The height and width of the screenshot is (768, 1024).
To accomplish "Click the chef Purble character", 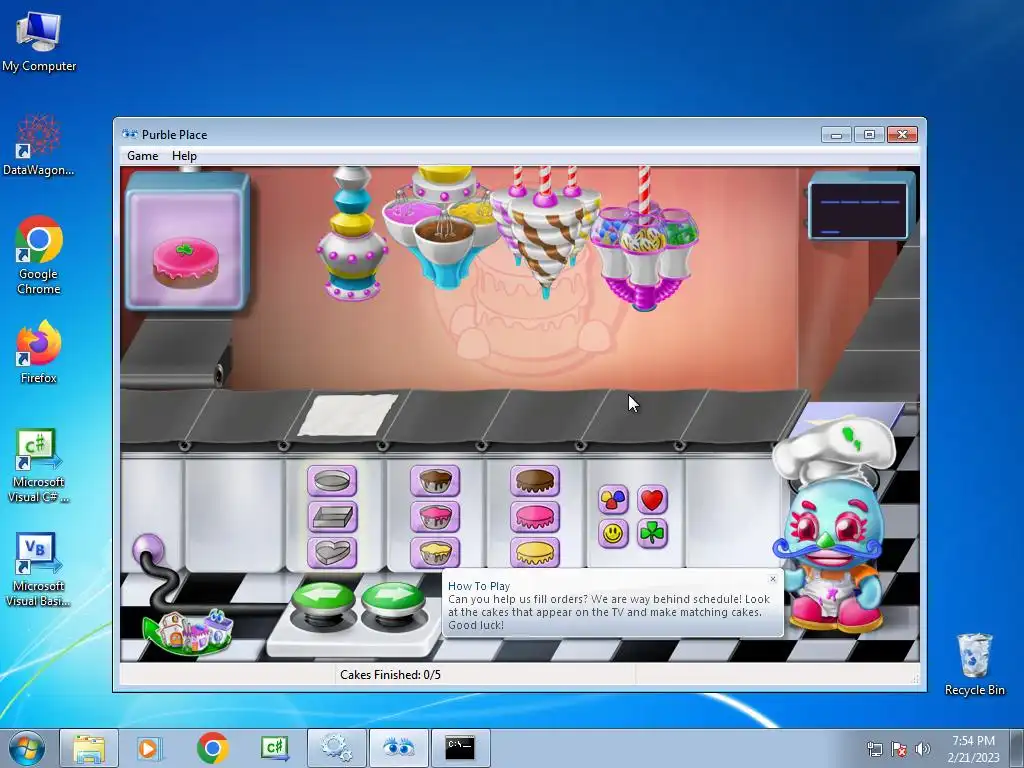I will (x=833, y=526).
